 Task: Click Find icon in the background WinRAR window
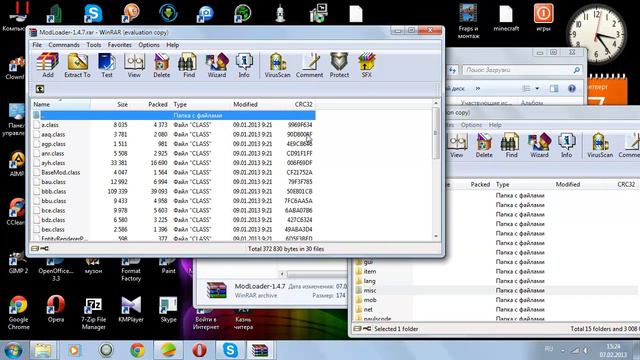pyautogui.click(x=511, y=145)
